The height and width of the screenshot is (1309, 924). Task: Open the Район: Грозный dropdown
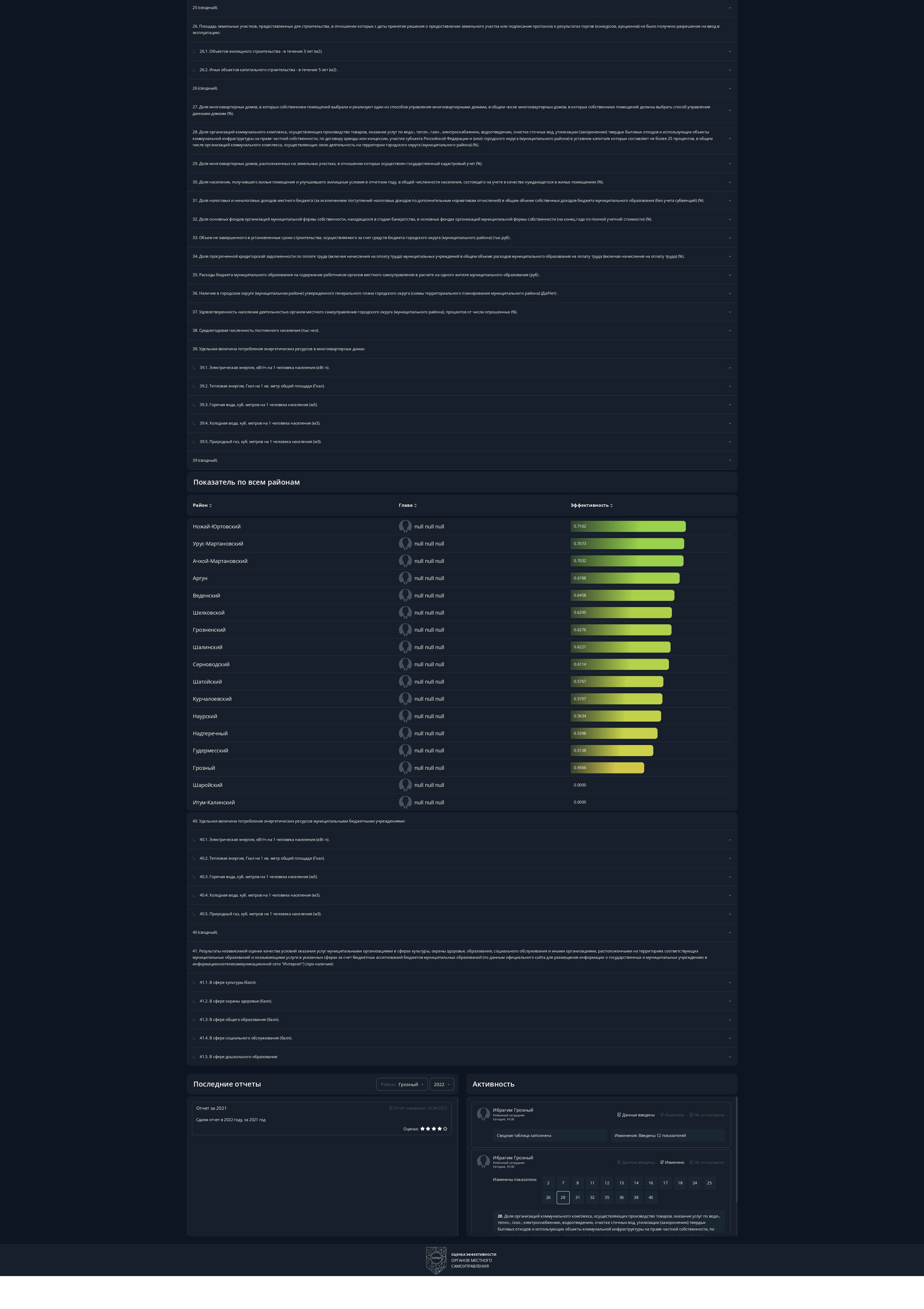[x=402, y=1084]
